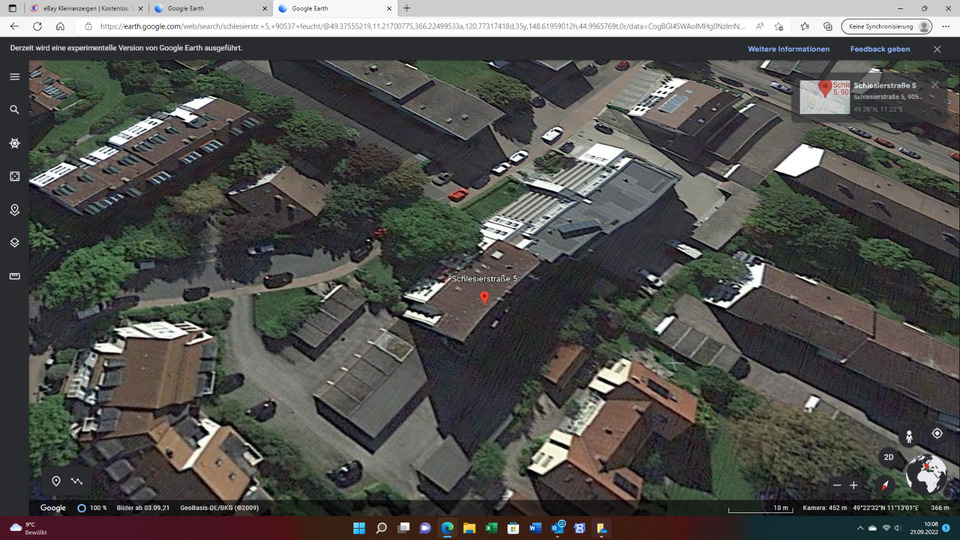Click the mini globe overview thumbnail
The width and height of the screenshot is (960, 540).
pyautogui.click(x=926, y=475)
